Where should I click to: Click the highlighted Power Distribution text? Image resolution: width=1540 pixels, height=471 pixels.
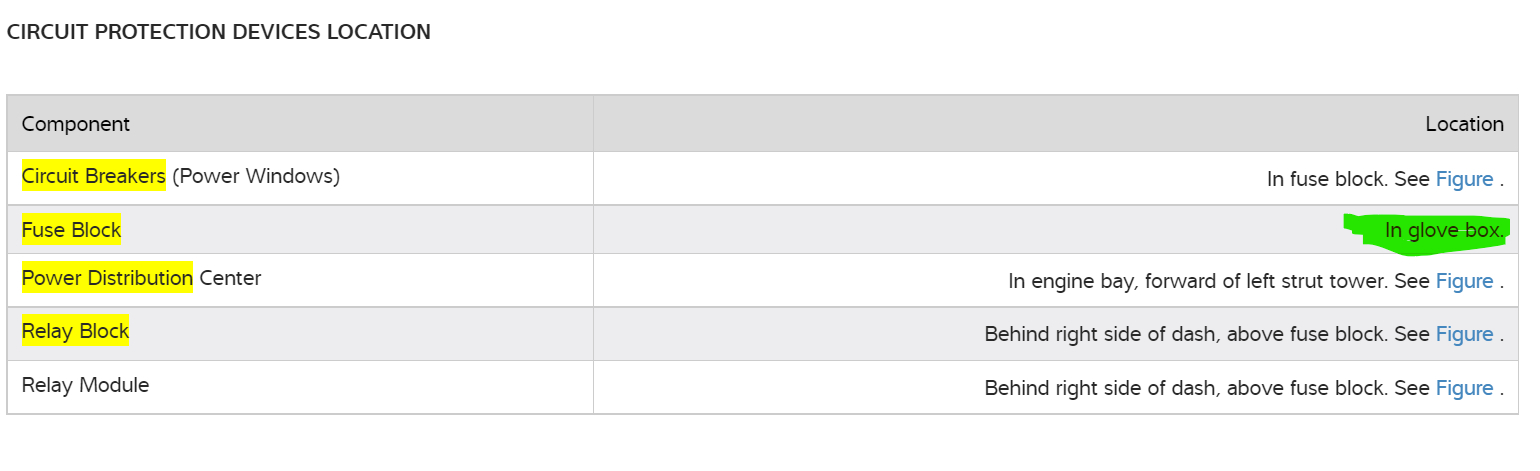click(x=107, y=278)
